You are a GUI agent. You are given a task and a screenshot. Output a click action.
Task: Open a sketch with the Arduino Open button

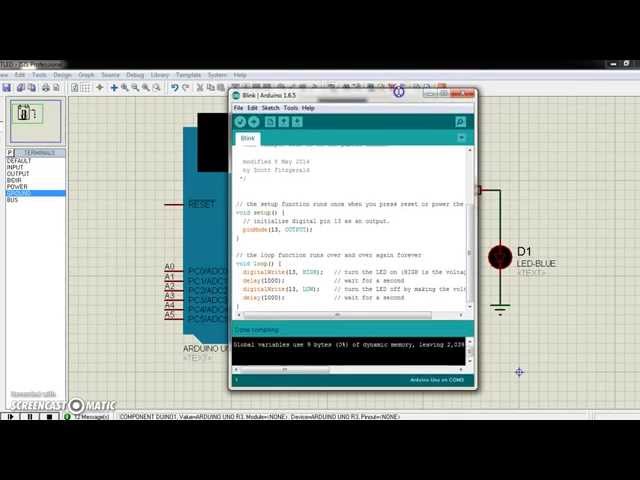(284, 122)
